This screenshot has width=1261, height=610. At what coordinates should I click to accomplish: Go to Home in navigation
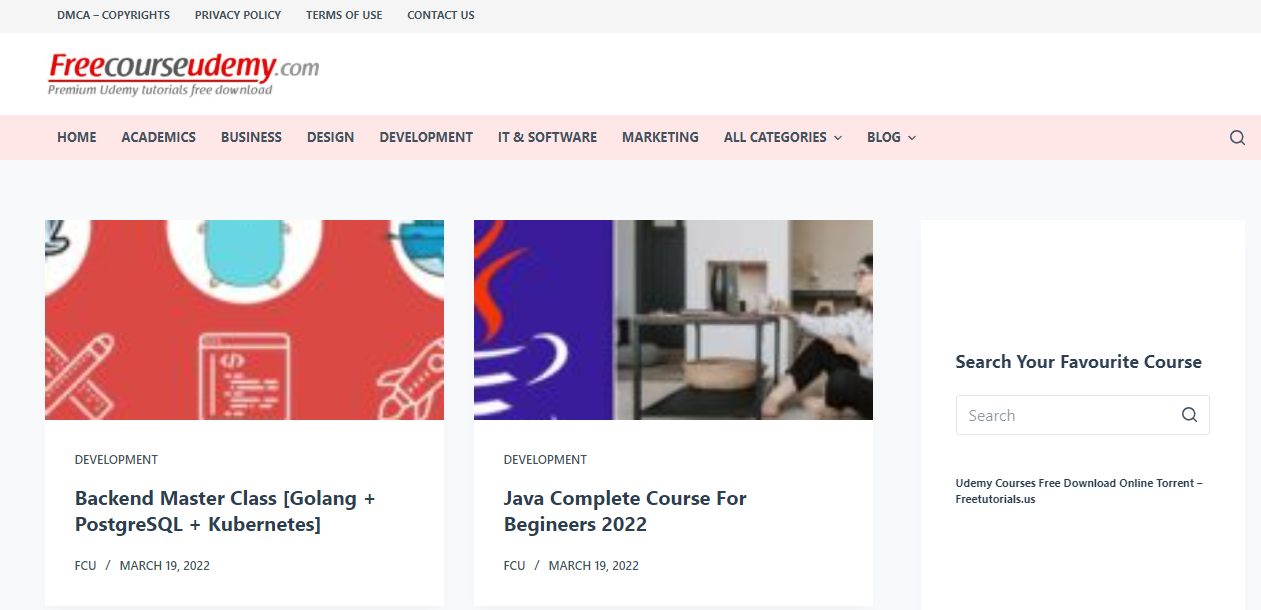[x=77, y=137]
